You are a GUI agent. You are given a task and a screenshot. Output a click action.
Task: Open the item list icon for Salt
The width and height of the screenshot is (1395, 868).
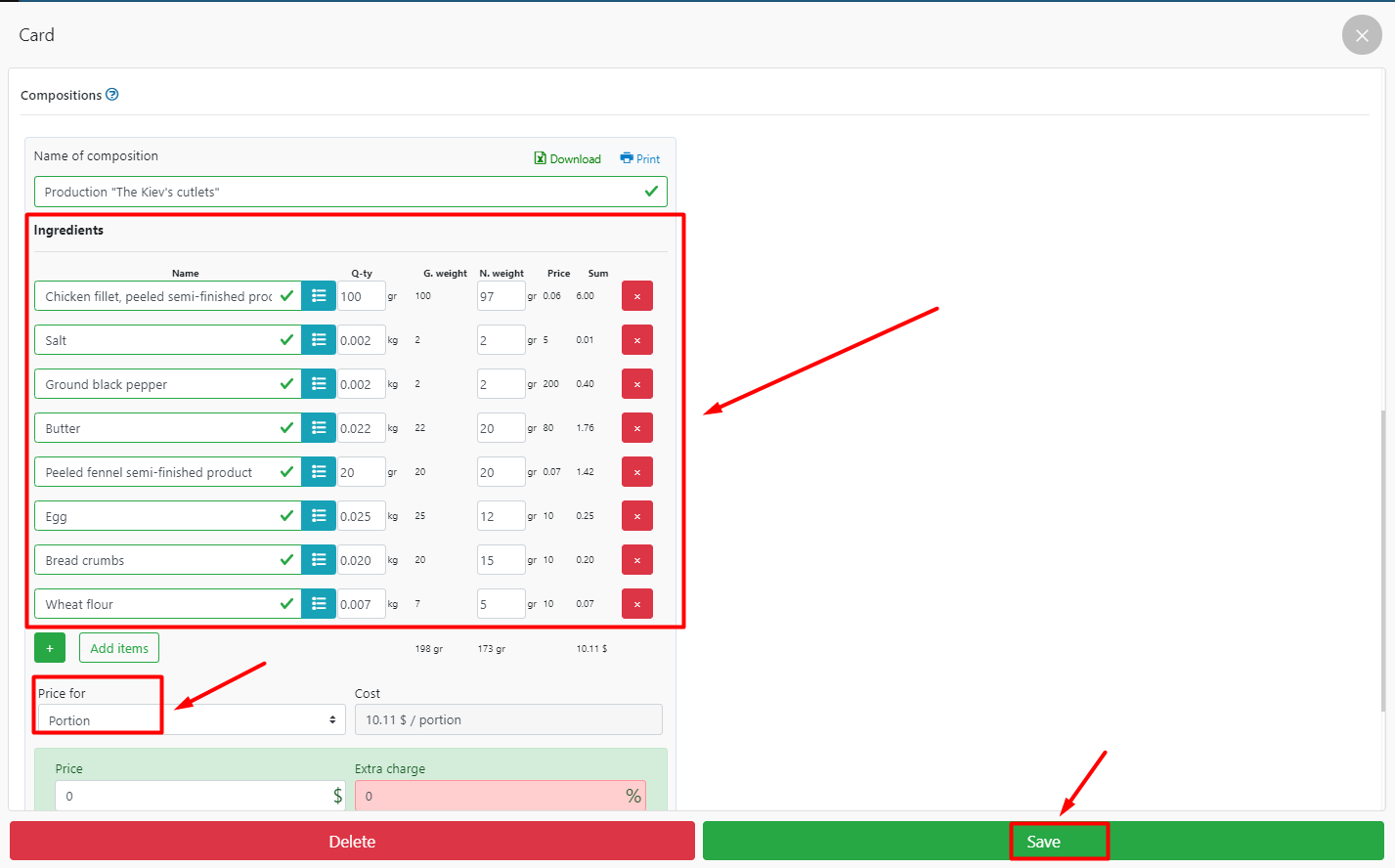319,340
